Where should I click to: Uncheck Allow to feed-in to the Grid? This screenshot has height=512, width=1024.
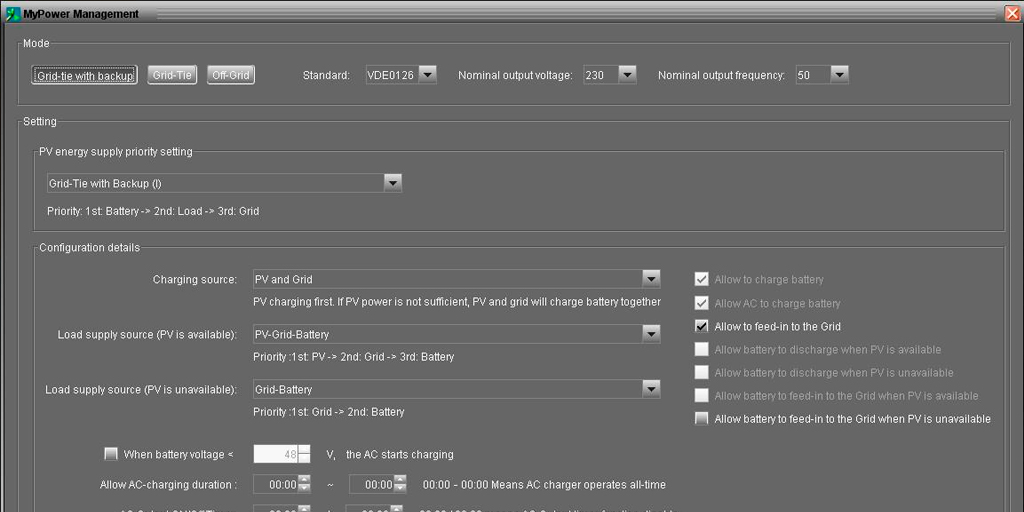coord(702,326)
